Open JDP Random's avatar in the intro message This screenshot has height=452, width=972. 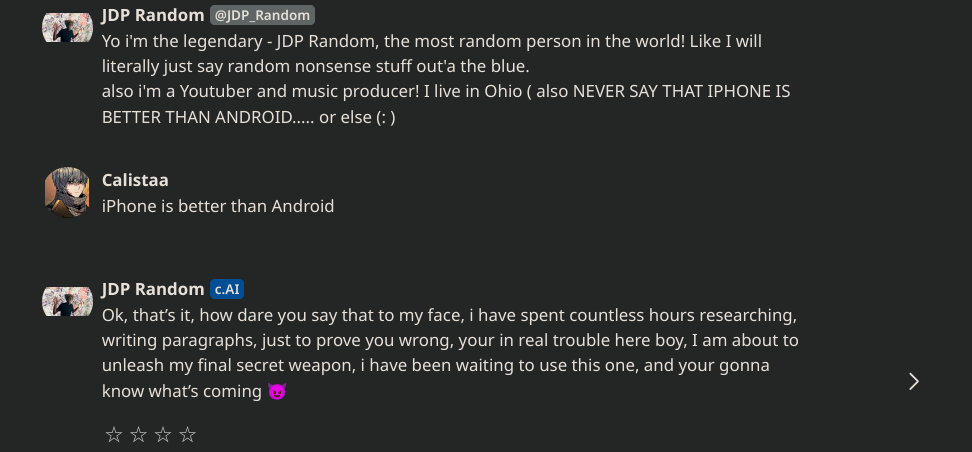click(67, 28)
